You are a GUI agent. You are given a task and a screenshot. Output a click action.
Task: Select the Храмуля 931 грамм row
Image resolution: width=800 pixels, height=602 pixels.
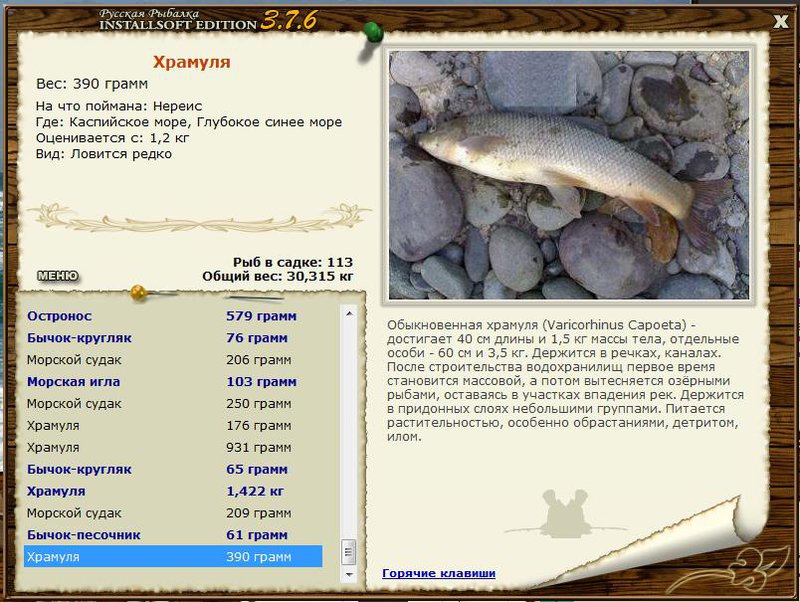click(173, 447)
